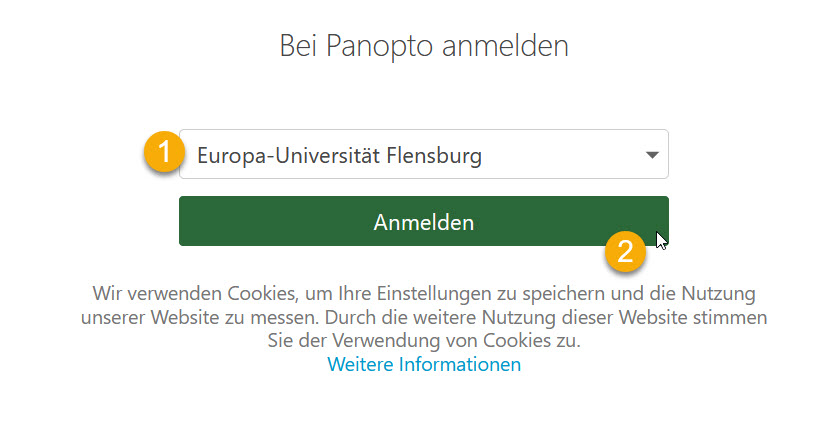This screenshot has width=837, height=425.
Task: Expand the Europa-Universität Flensburg dropdown
Action: pyautogui.click(x=423, y=155)
